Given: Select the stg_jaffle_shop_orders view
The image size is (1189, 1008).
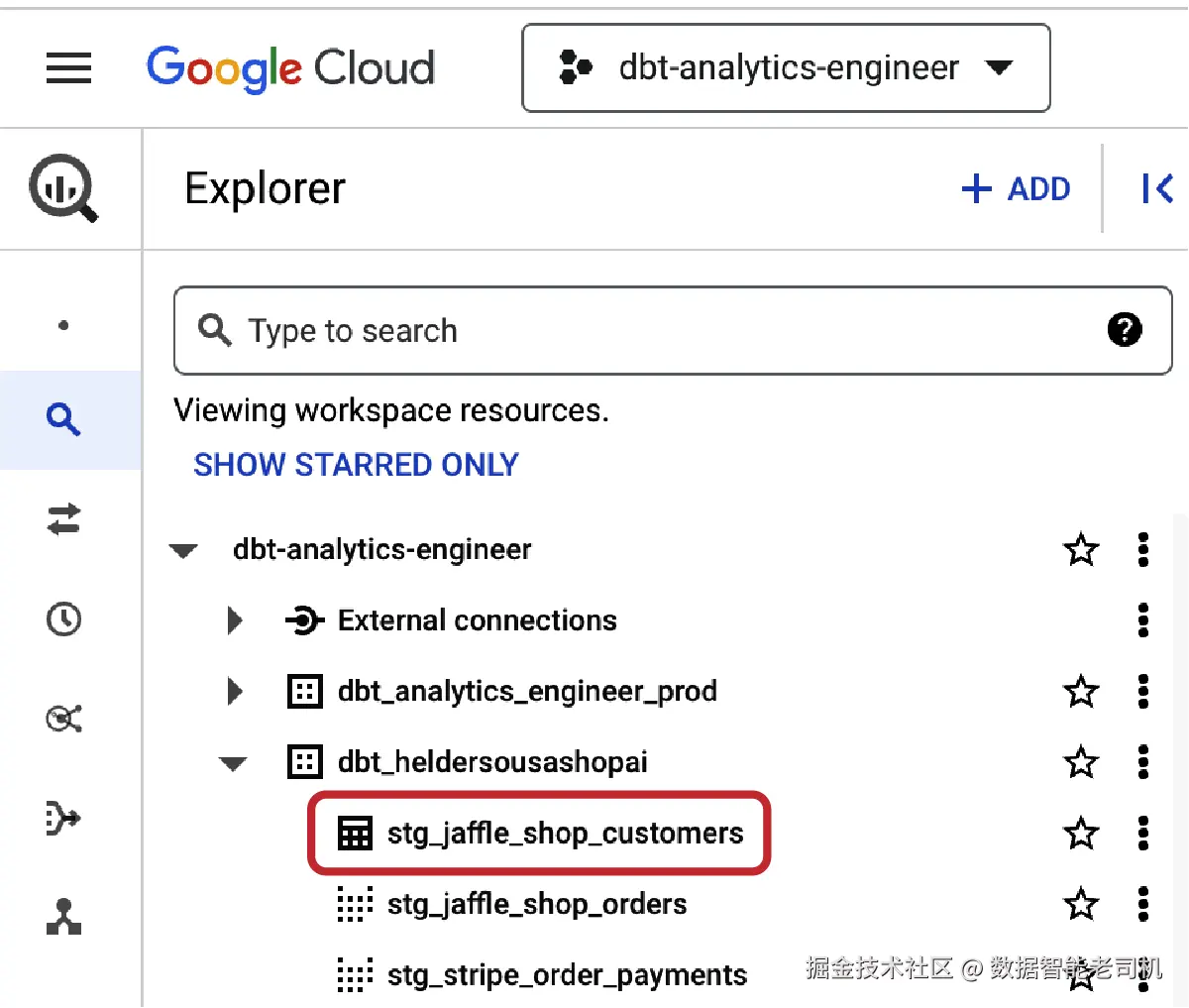Looking at the screenshot, I should (536, 904).
